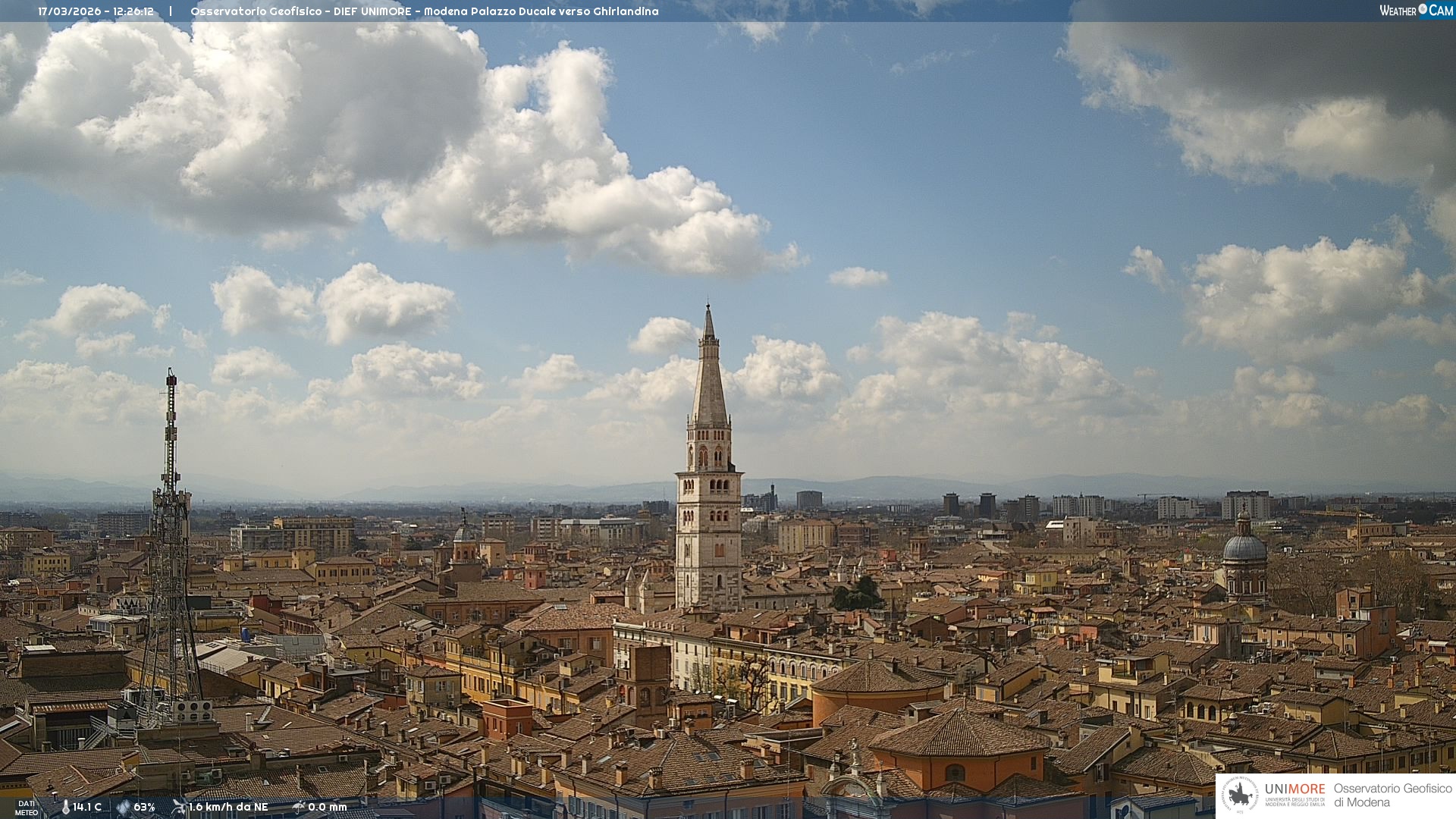Click the UNIMORE university seal emblem
This screenshot has width=1456, height=819.
(x=1240, y=795)
